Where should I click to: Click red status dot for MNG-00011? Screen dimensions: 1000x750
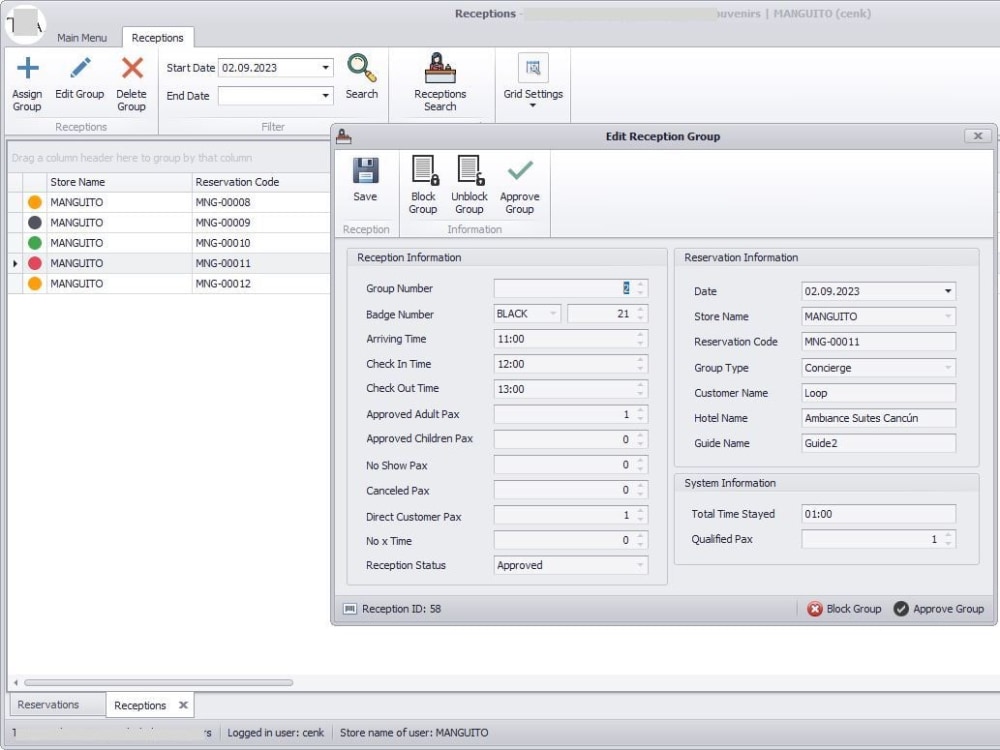coord(34,263)
